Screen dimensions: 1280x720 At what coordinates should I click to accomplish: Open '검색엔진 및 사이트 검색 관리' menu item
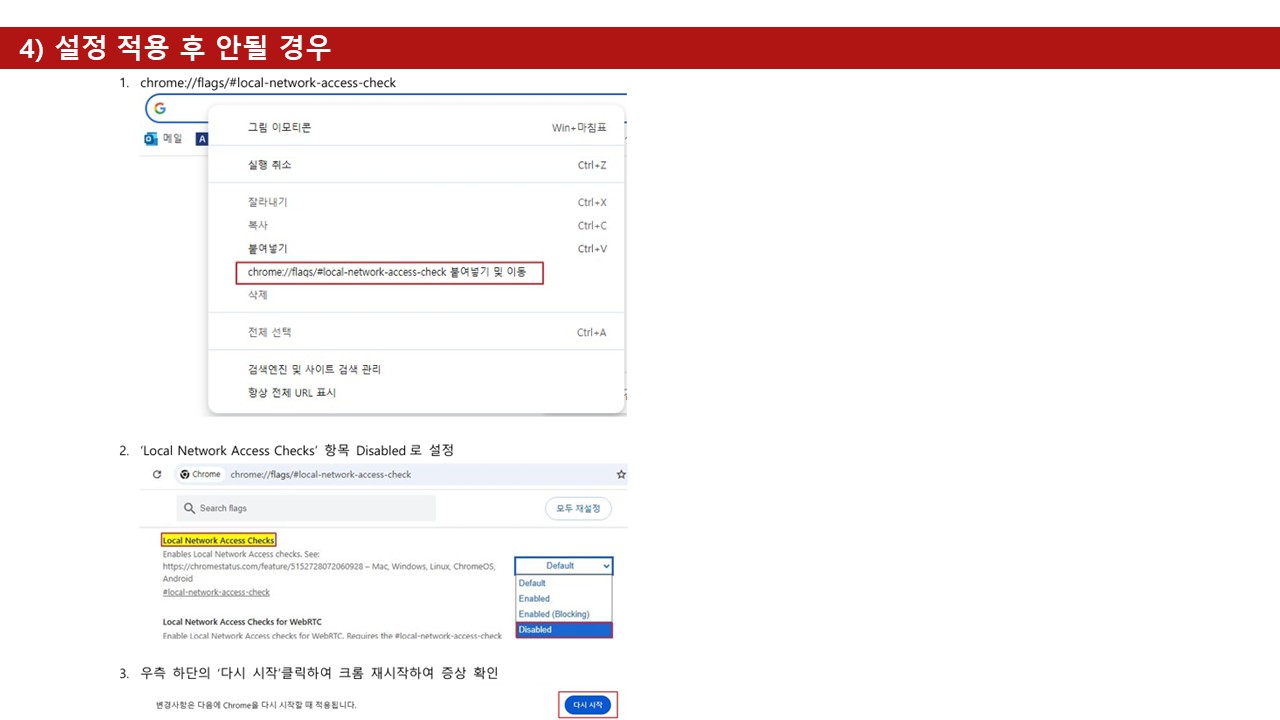pyautogui.click(x=315, y=369)
